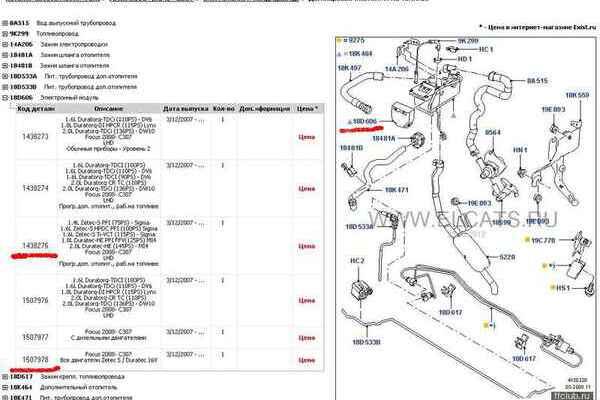The width and height of the screenshot is (600, 400).
Task: Expand the 18481B tree node icon
Action: click(5, 66)
